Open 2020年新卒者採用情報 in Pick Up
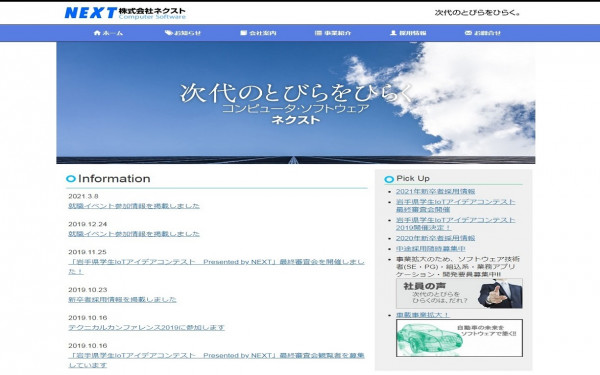Screen dimensions: 600x375 click(x=435, y=238)
